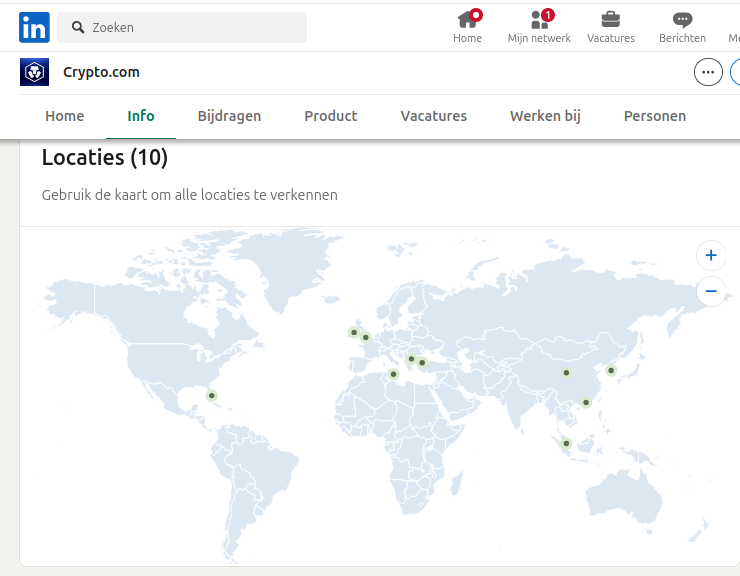Click the map marker in Ireland

[x=354, y=332]
